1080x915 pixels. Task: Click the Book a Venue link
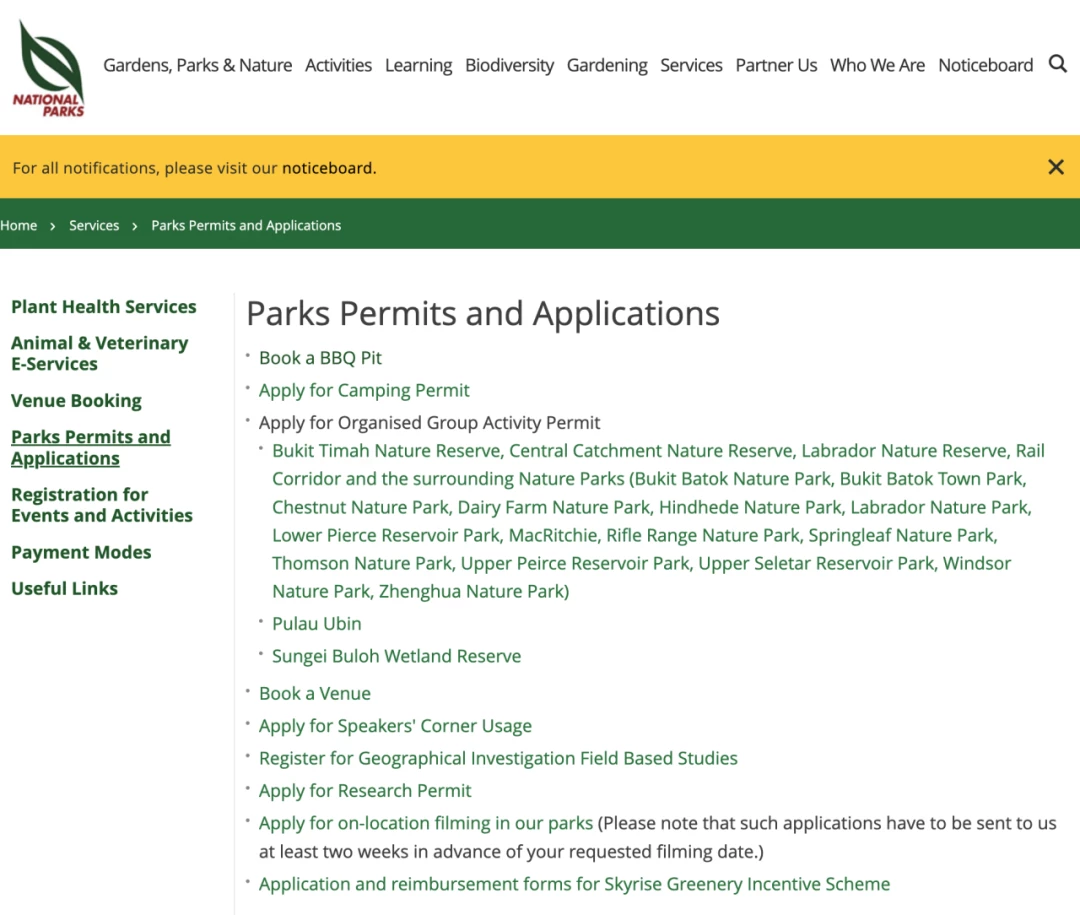(x=314, y=693)
